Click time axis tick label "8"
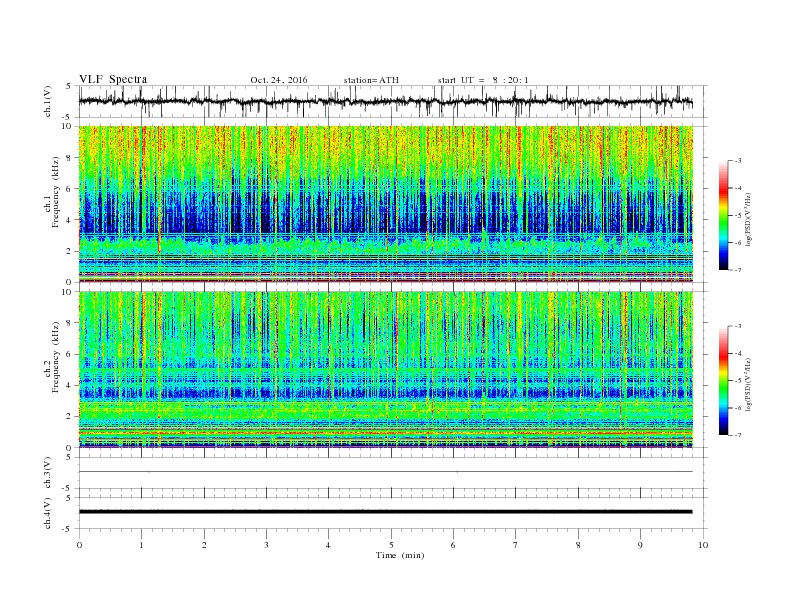The image size is (792, 612). (x=578, y=545)
